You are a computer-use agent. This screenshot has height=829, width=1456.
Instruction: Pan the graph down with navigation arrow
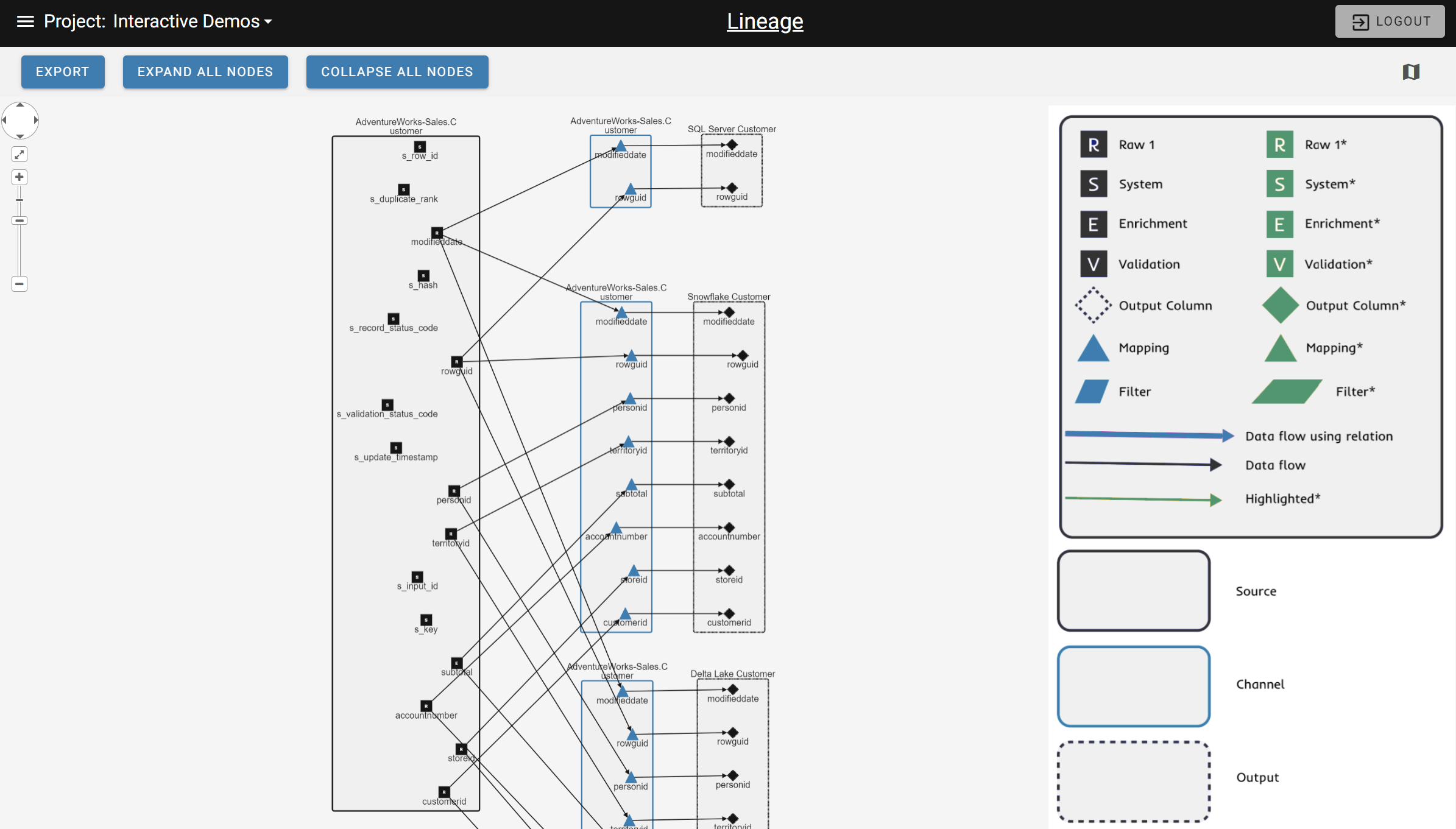(20, 136)
